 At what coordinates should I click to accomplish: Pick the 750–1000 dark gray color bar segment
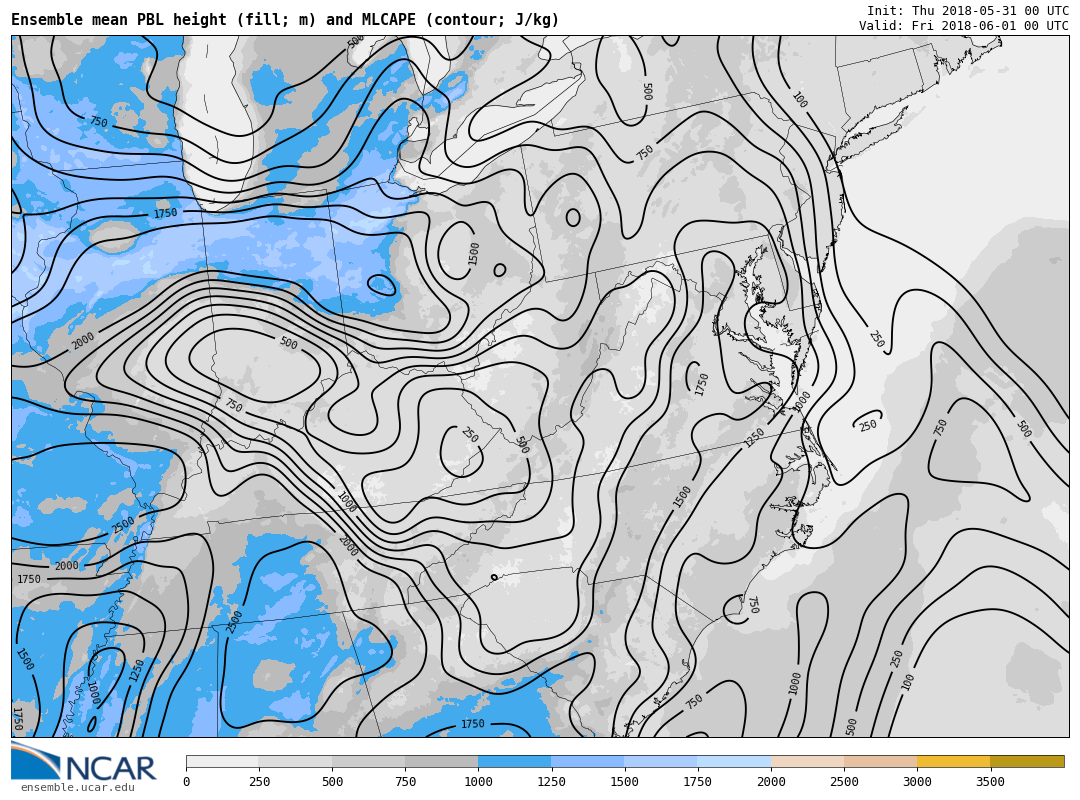tap(441, 762)
